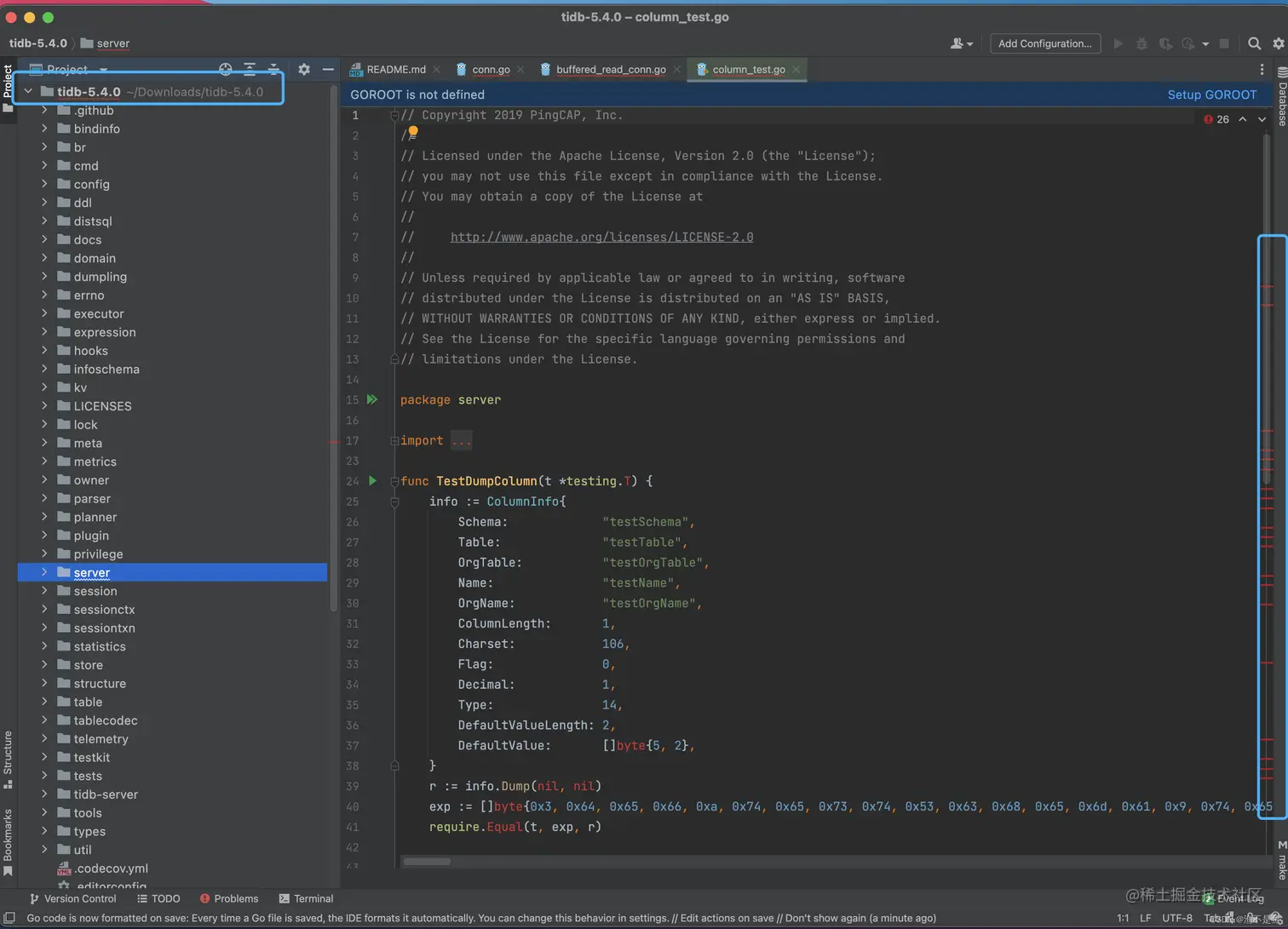Click the lightbulb quick-fix icon on line 2
The image size is (1288, 929).
coord(413,132)
